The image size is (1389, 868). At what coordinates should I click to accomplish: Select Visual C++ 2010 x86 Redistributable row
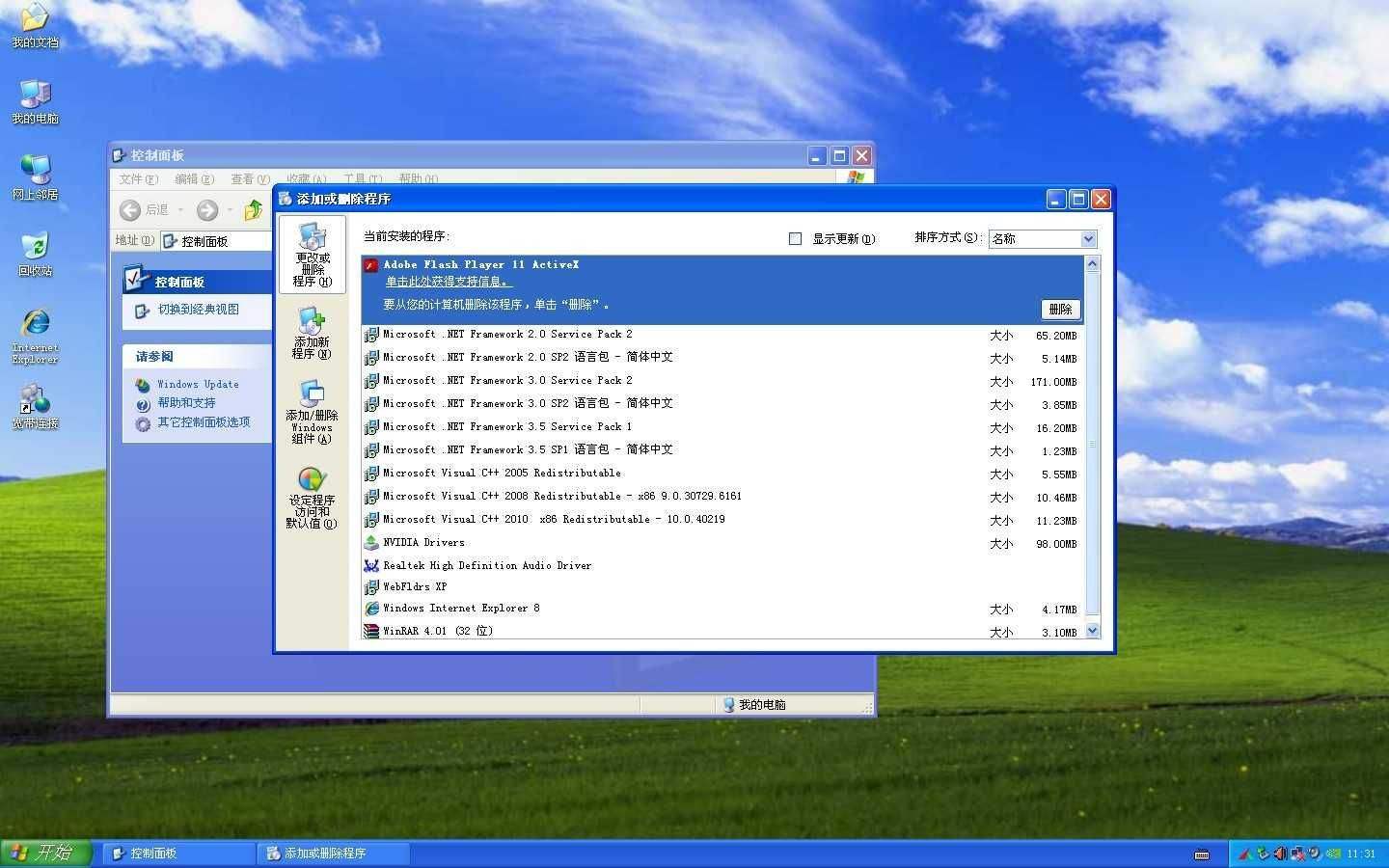point(722,520)
